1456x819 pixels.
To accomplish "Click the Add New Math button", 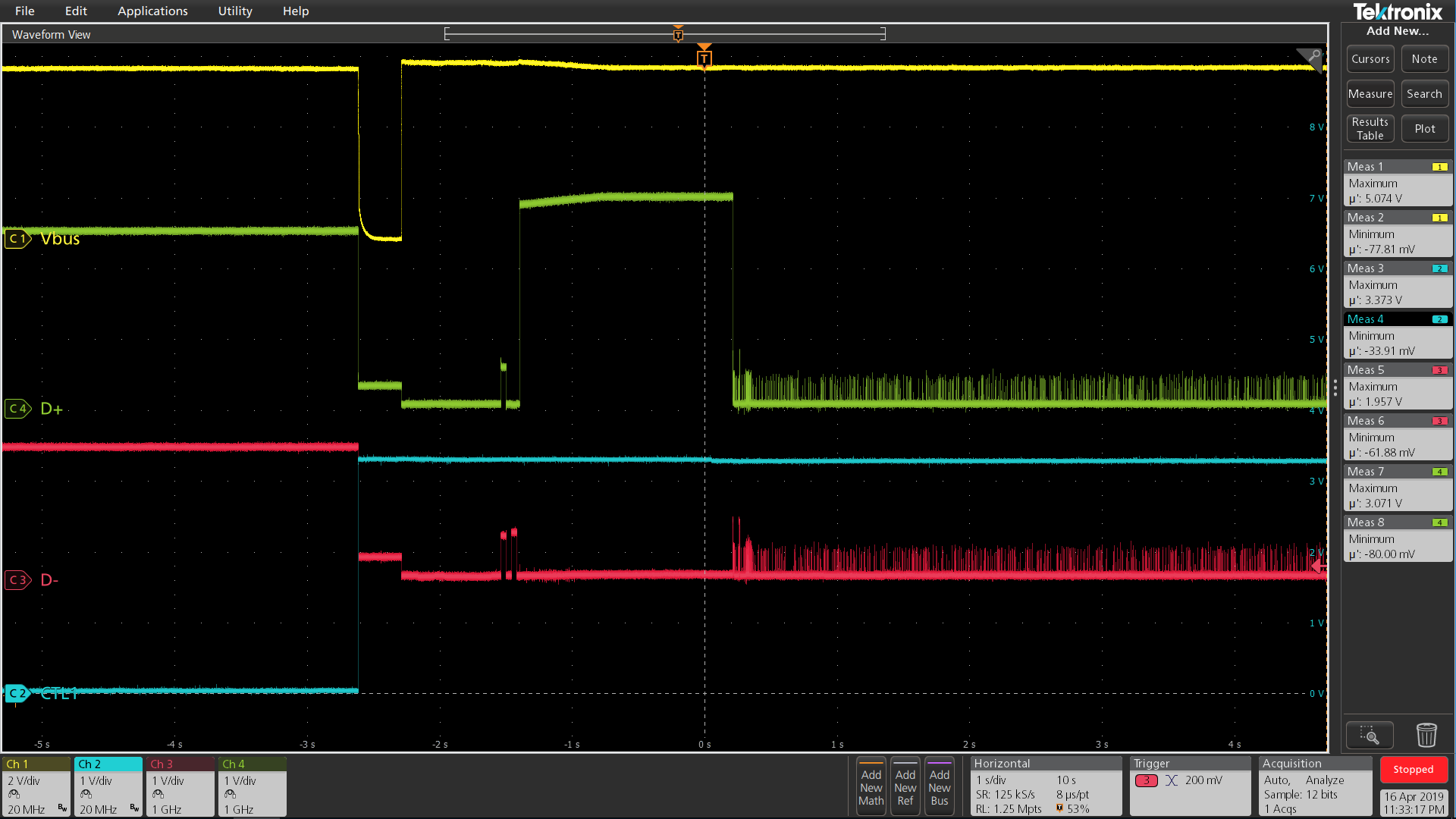I will [x=871, y=786].
